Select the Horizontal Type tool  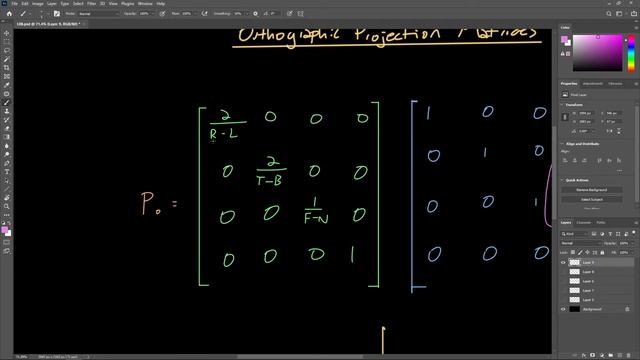coord(7,172)
